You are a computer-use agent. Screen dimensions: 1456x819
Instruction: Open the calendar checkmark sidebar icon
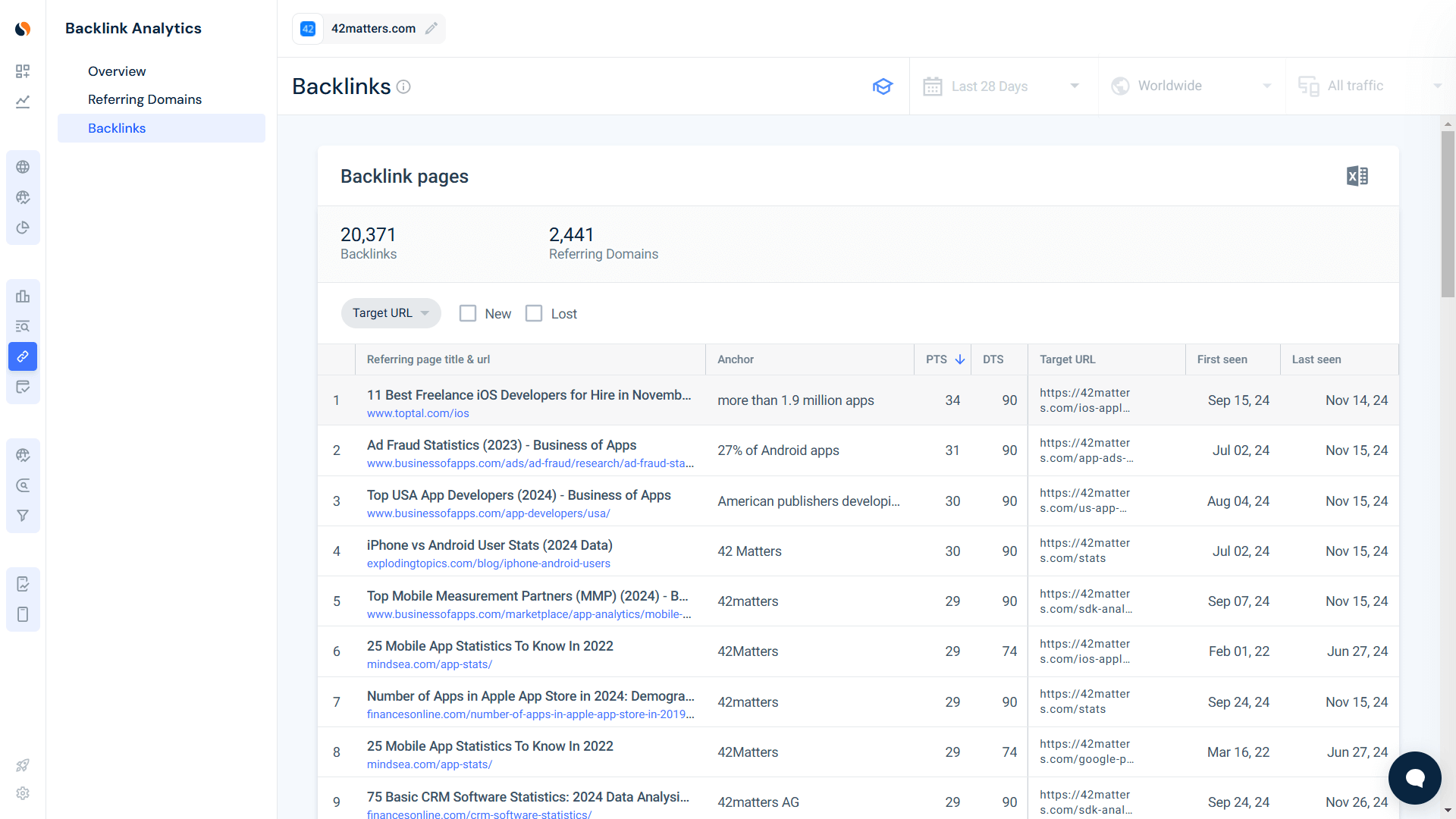click(23, 387)
